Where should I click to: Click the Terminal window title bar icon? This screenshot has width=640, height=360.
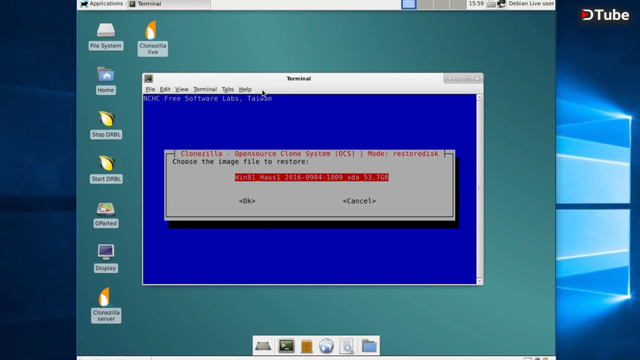pos(149,78)
